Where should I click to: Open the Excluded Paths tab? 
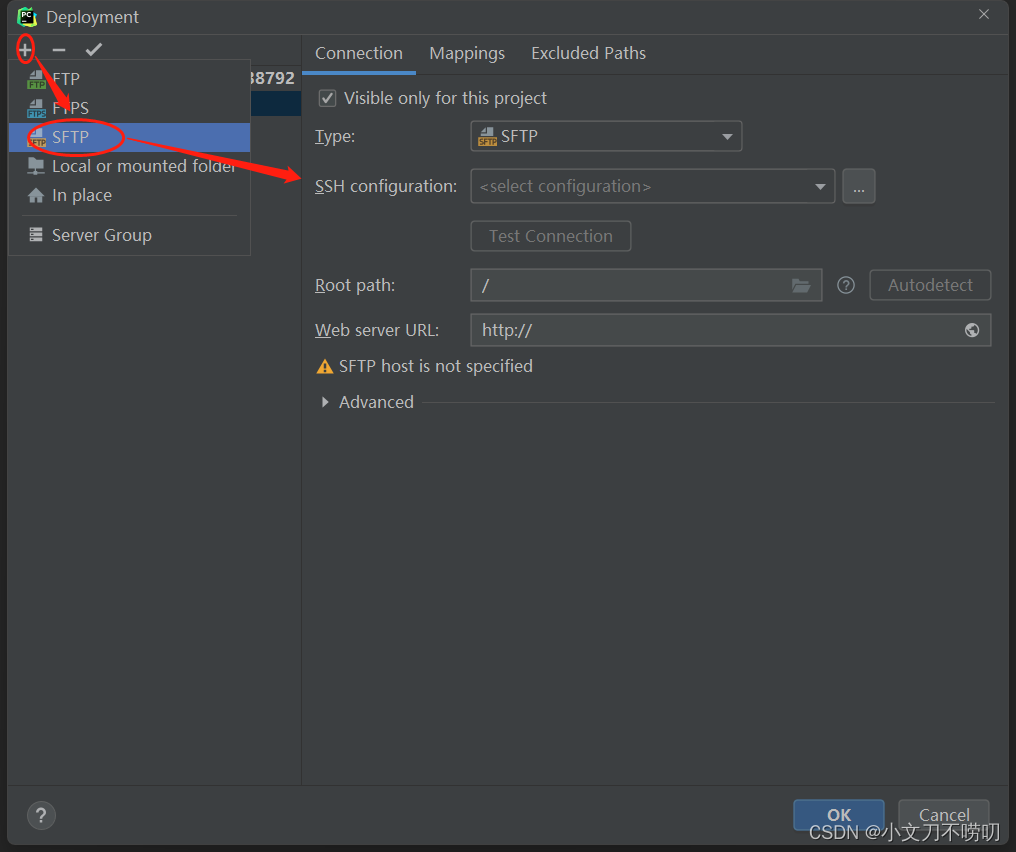point(588,53)
